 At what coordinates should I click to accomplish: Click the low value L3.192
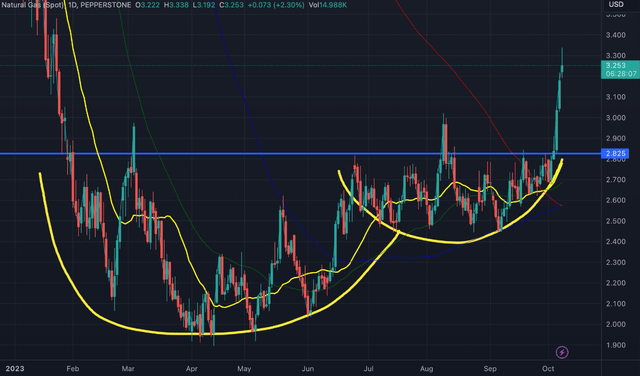(x=204, y=5)
